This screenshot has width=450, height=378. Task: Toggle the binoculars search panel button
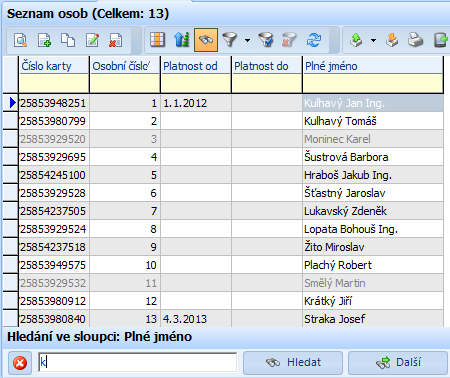coord(206,40)
